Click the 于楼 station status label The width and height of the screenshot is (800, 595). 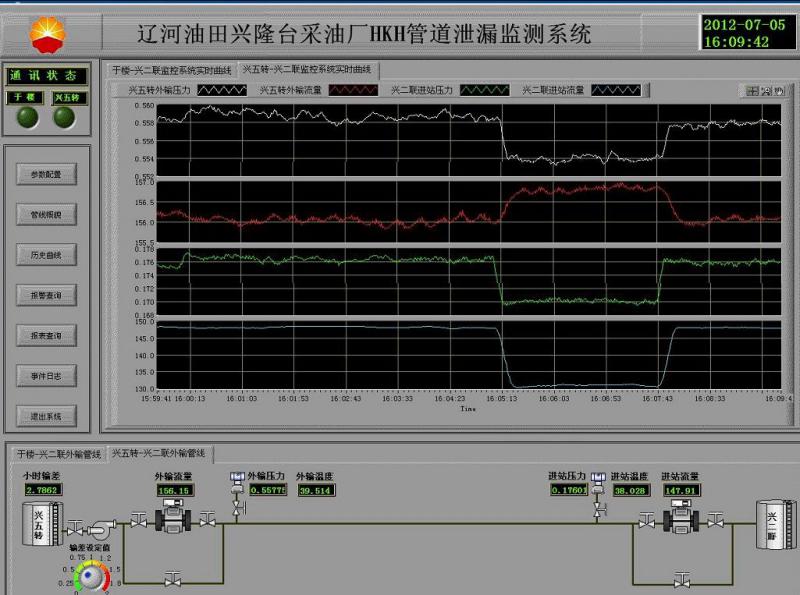(x=25, y=97)
